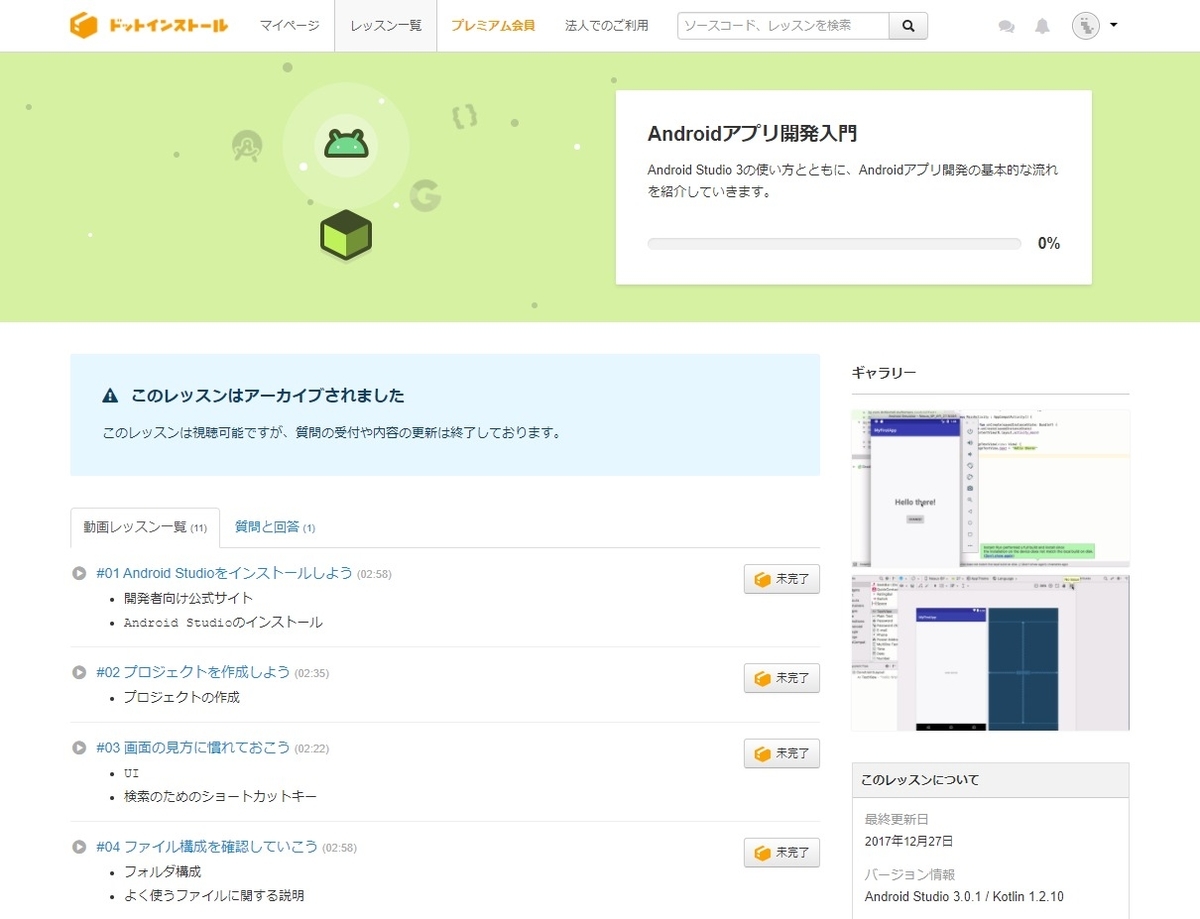The width and height of the screenshot is (1200, 919).
Task: Click the play icon for lesson #02
Action: point(79,672)
